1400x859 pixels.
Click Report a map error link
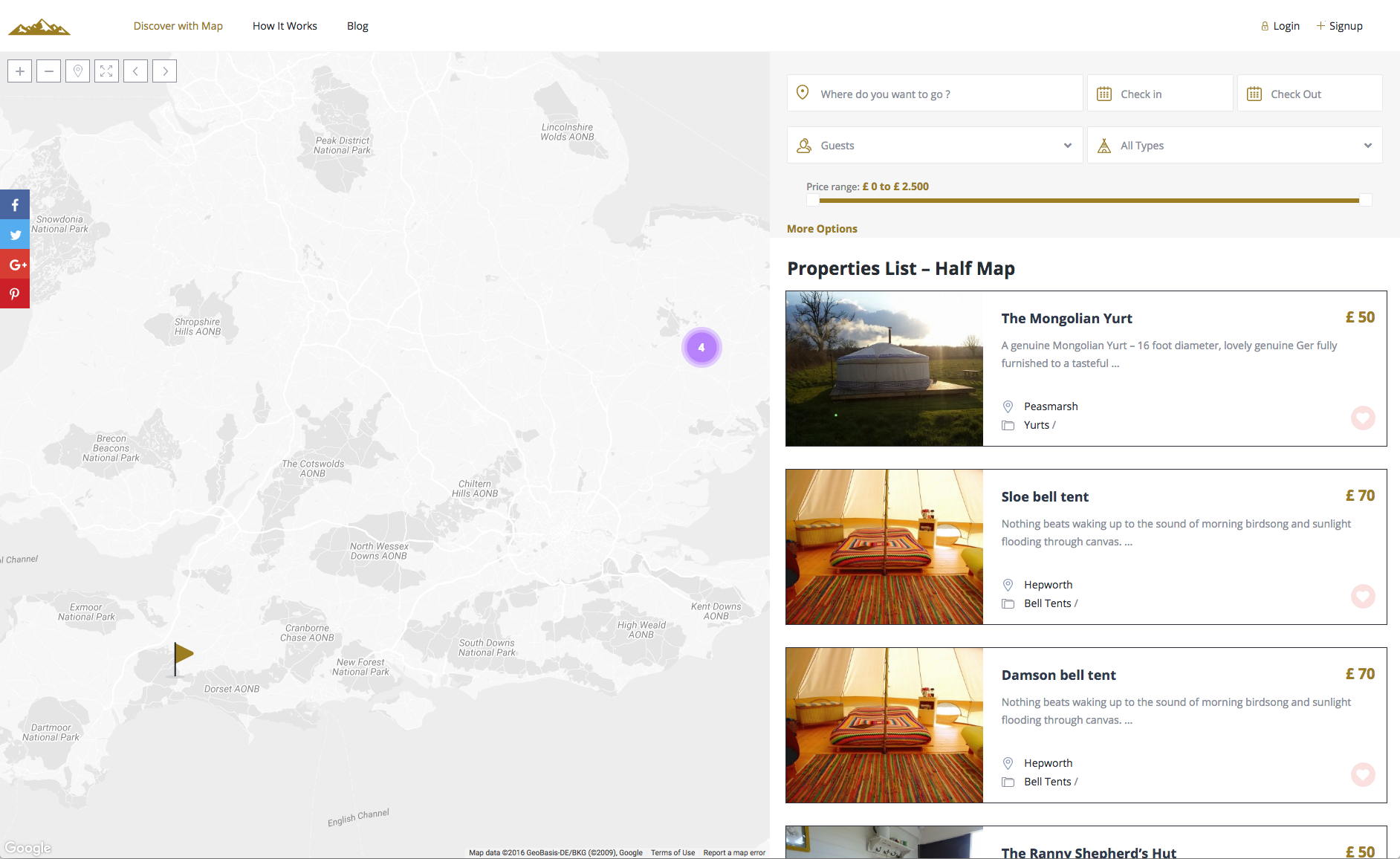[x=734, y=853]
